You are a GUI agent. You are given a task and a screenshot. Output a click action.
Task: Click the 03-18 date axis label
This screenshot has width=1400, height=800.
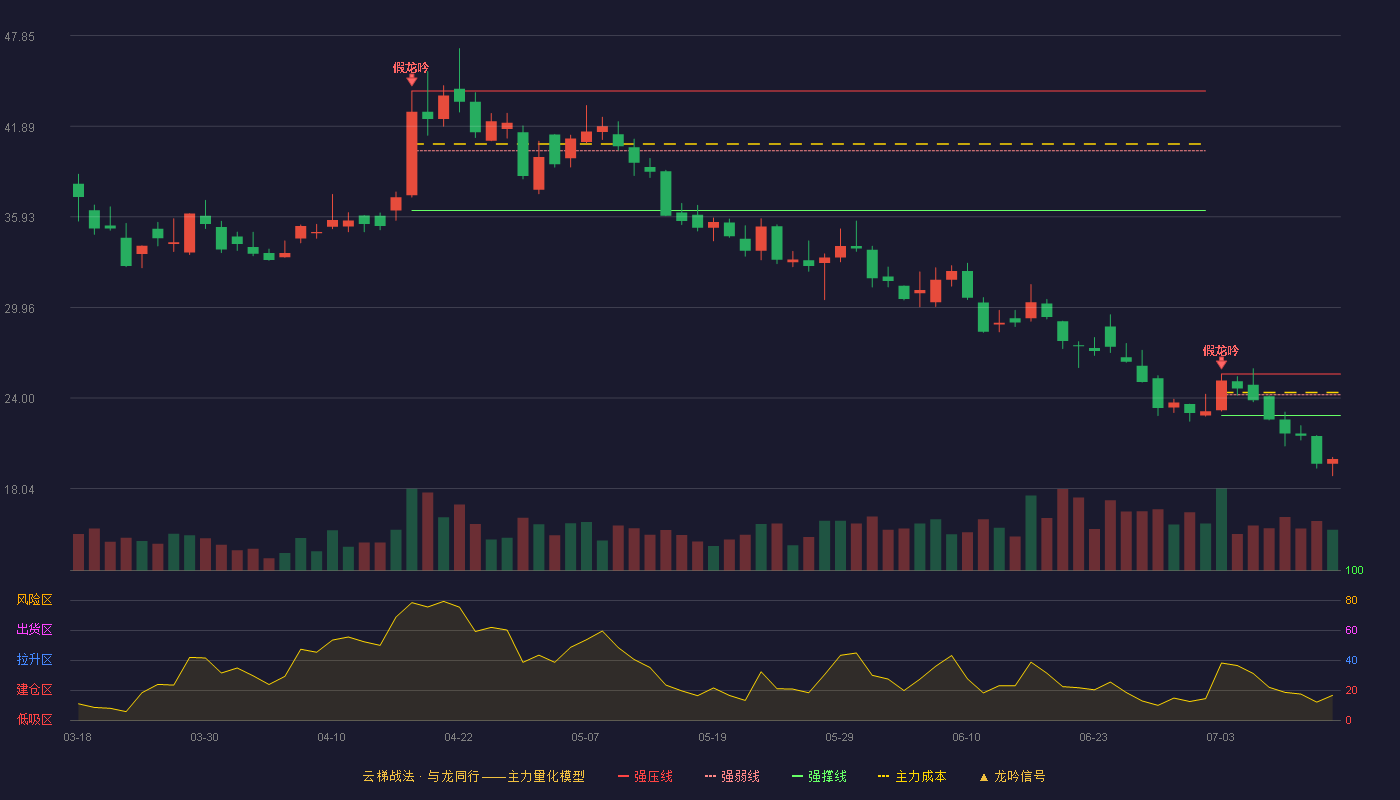click(x=77, y=737)
